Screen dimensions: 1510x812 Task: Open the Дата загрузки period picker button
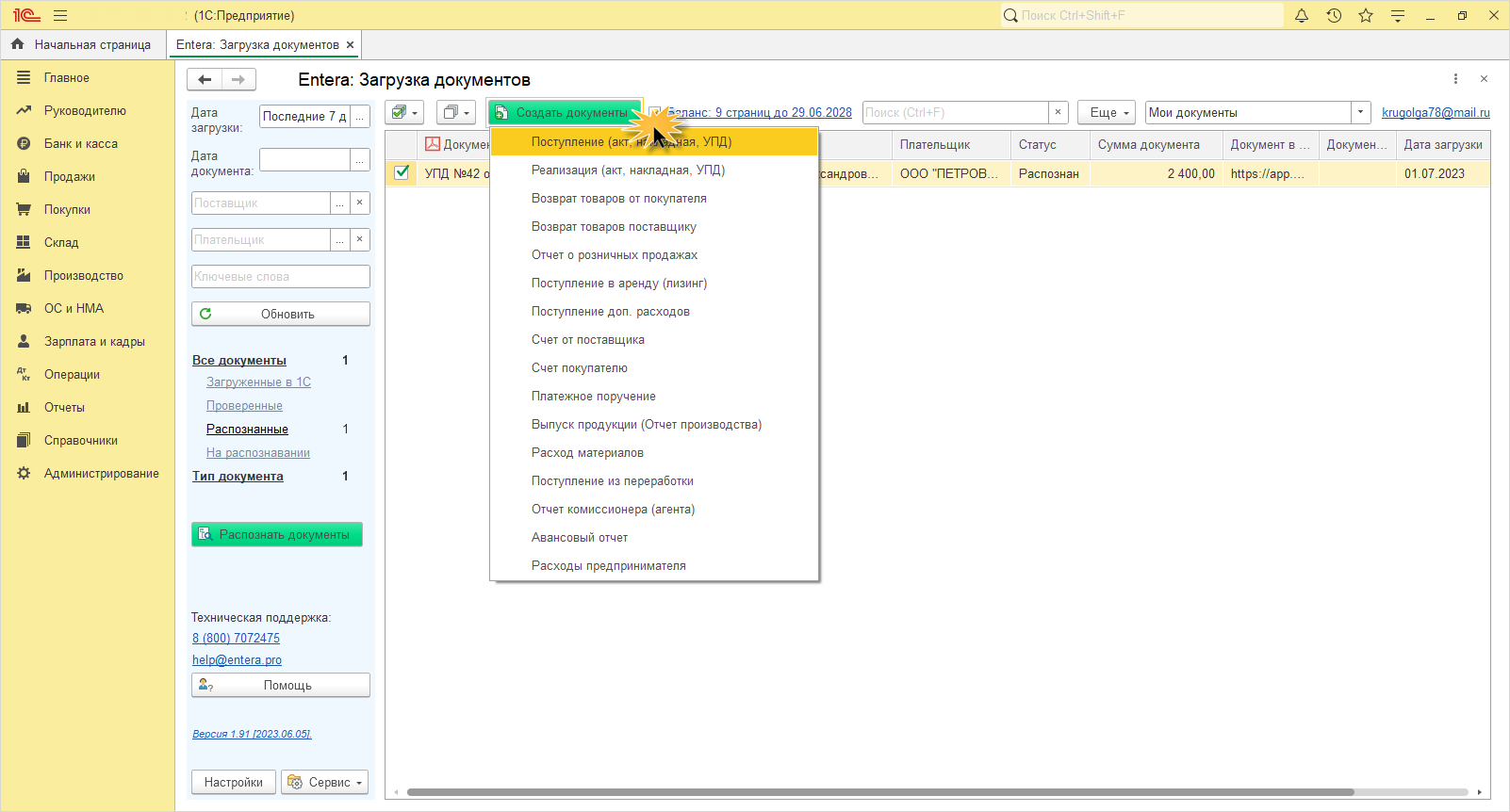(359, 116)
